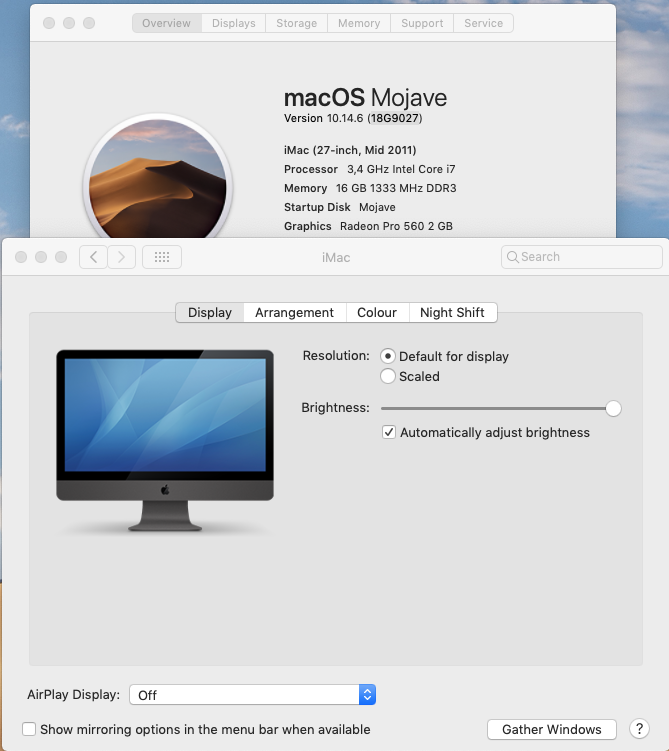Open the Night Shift tab
Screen dimensions: 669x751
[453, 313]
